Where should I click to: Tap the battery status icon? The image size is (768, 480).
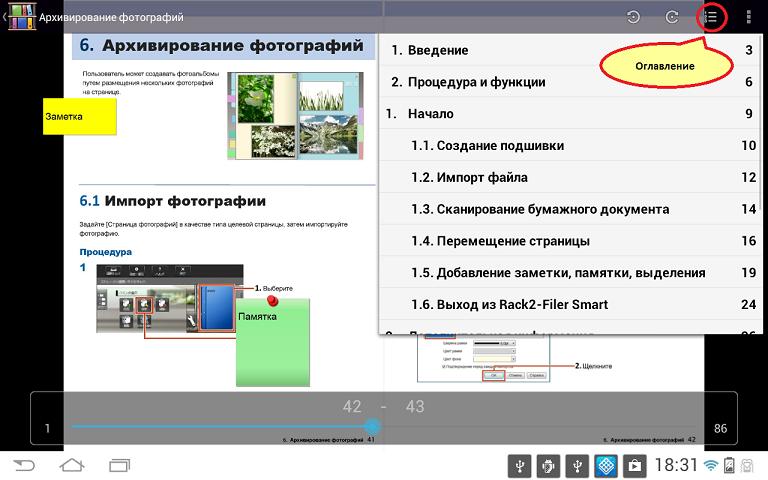[729, 465]
